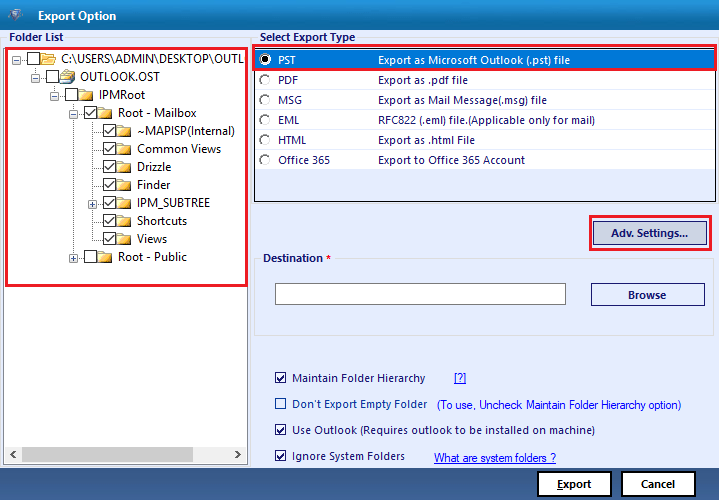Click the Finder folder icon

tap(124, 185)
